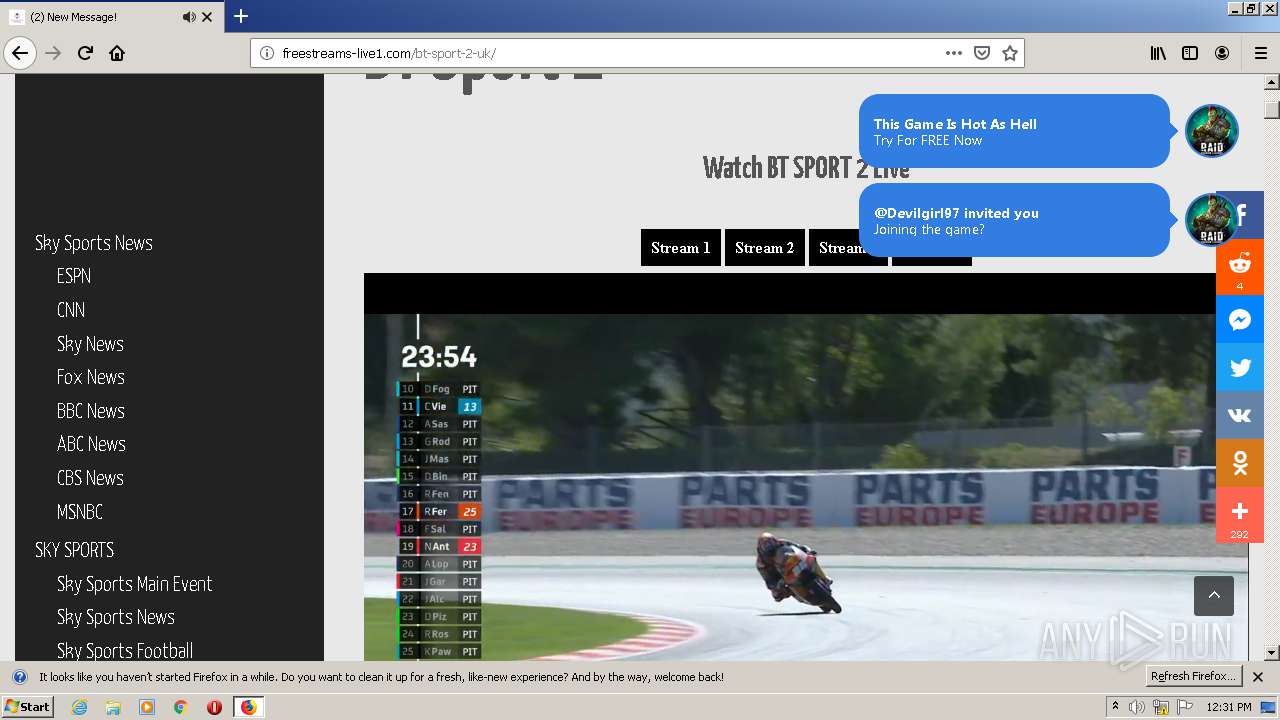Viewport: 1280px width, 720px height.
Task: Show hidden system tray icons
Action: click(x=1116, y=707)
